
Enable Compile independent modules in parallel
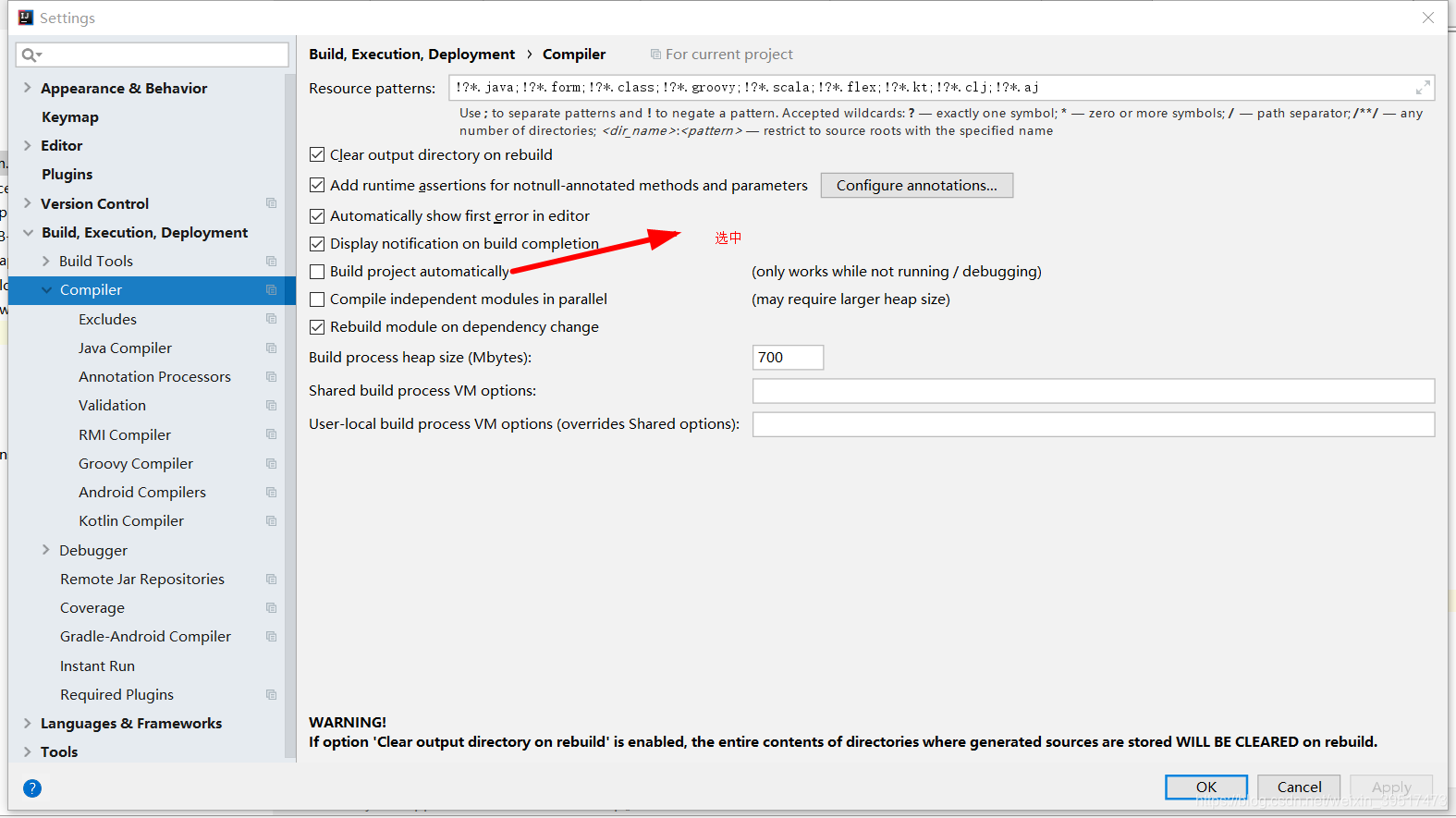pyautogui.click(x=317, y=299)
